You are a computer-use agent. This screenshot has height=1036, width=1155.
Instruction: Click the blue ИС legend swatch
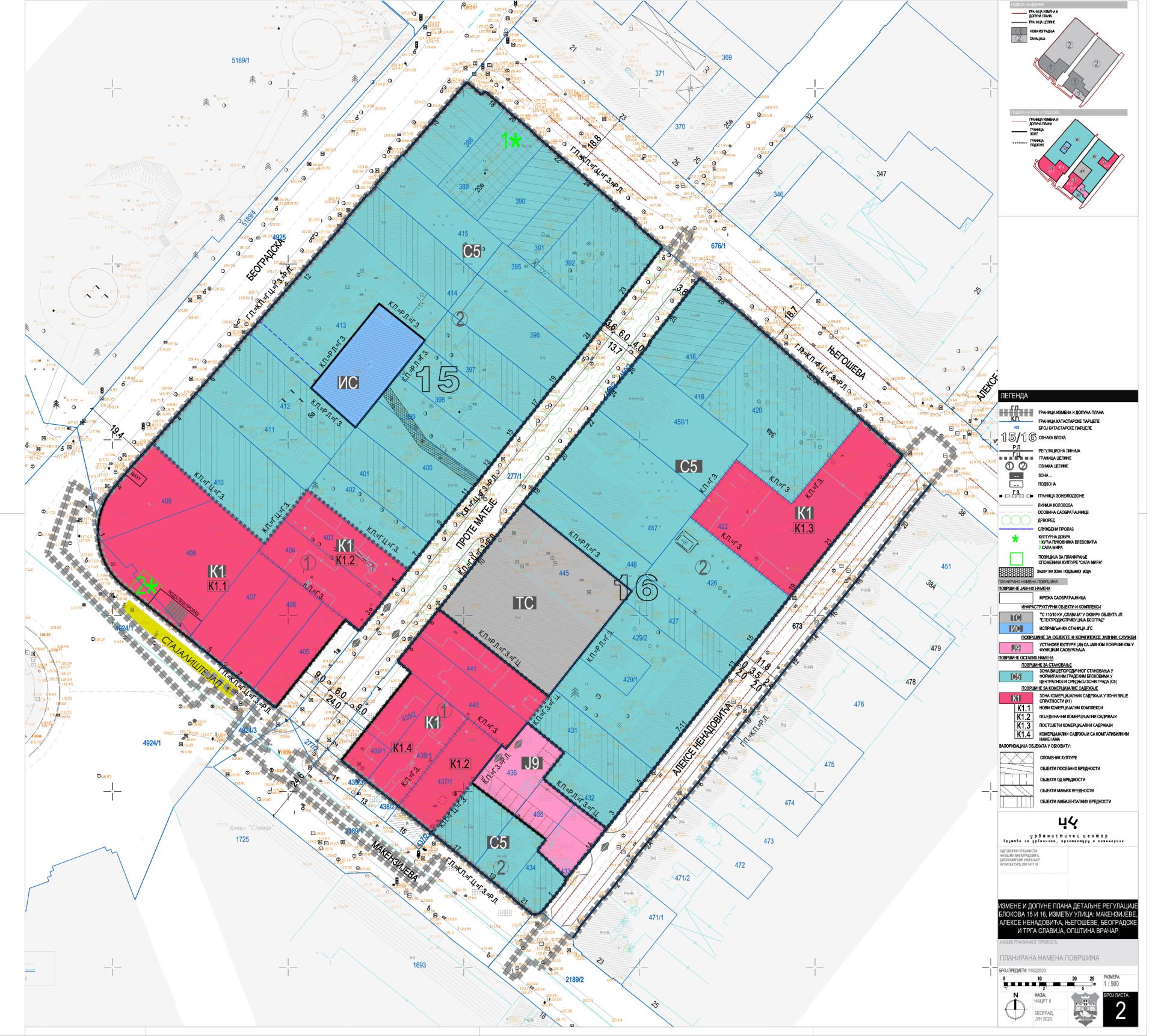pos(1015,628)
